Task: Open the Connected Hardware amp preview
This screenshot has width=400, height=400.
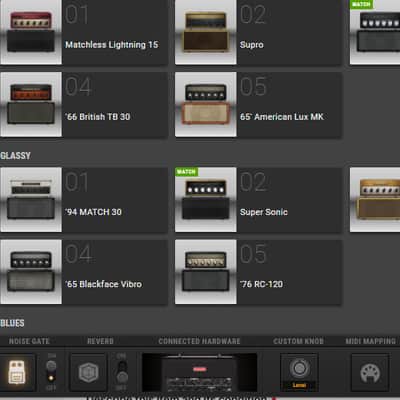Action: coord(199,373)
